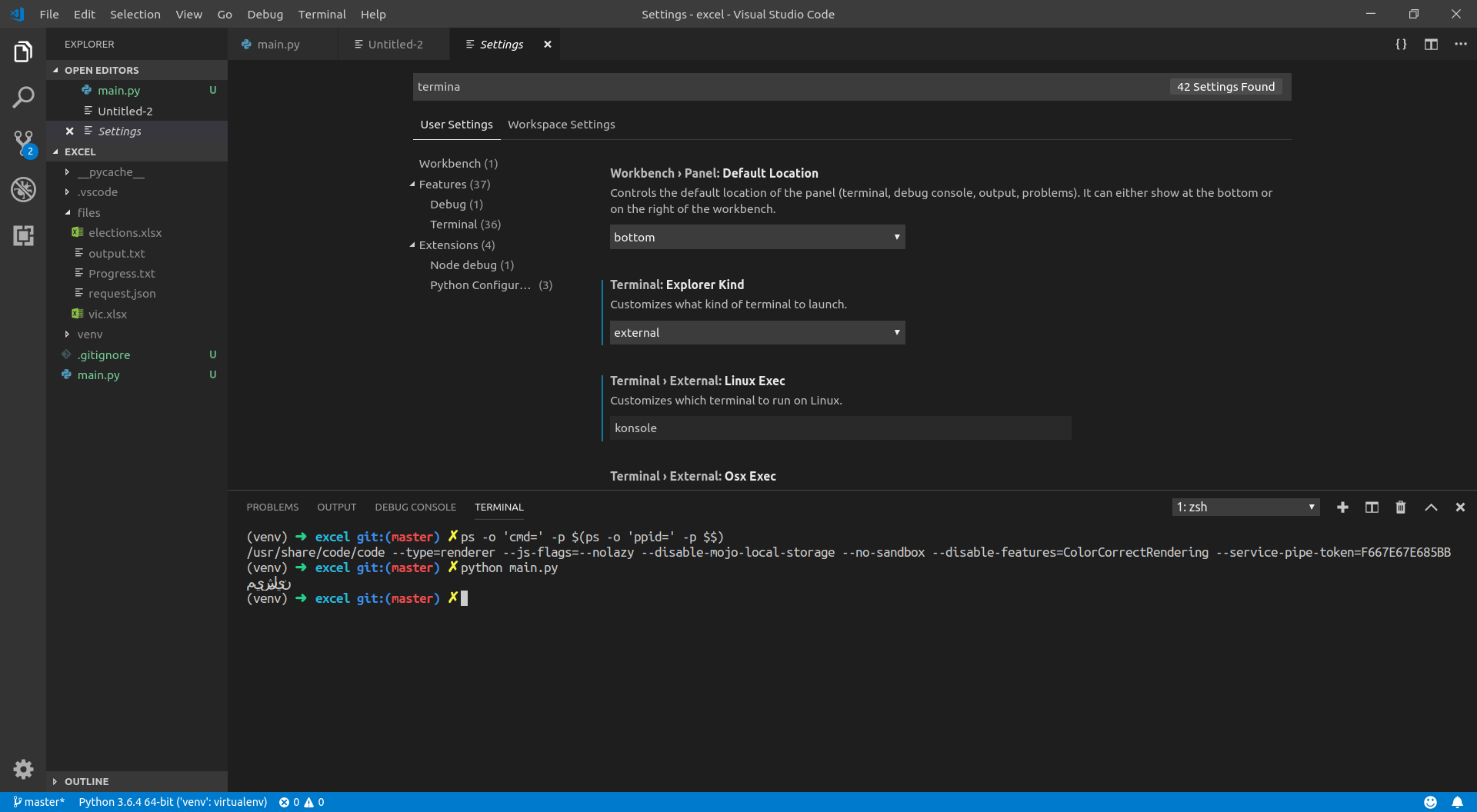Open the Search panel in the activity bar
The image size is (1477, 812).
pyautogui.click(x=23, y=97)
